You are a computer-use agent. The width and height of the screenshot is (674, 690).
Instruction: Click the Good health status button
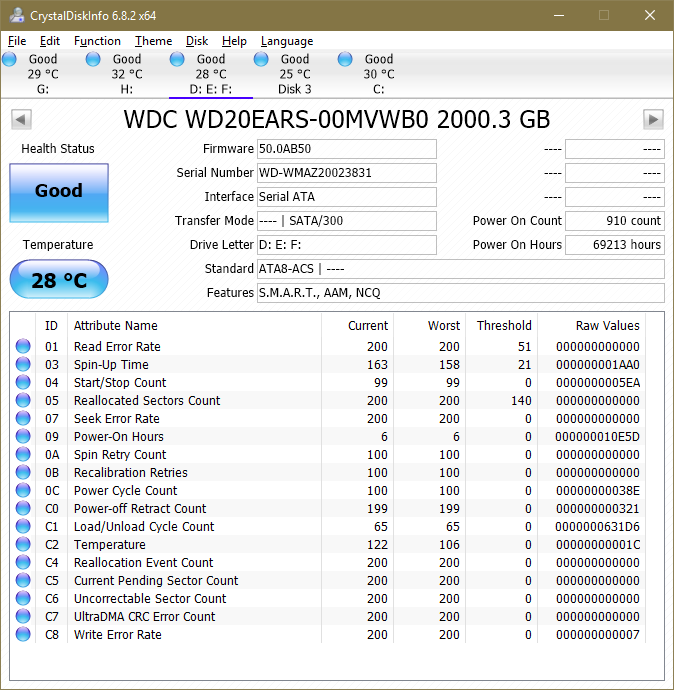tap(59, 193)
